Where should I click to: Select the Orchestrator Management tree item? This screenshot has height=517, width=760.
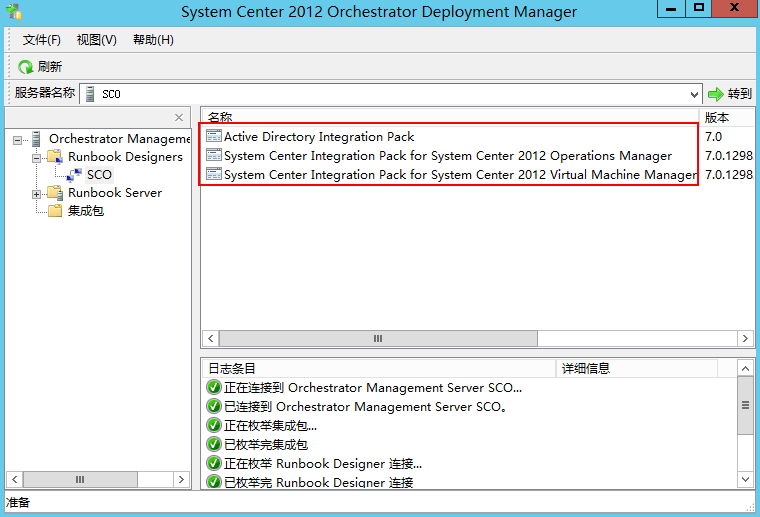point(119,139)
